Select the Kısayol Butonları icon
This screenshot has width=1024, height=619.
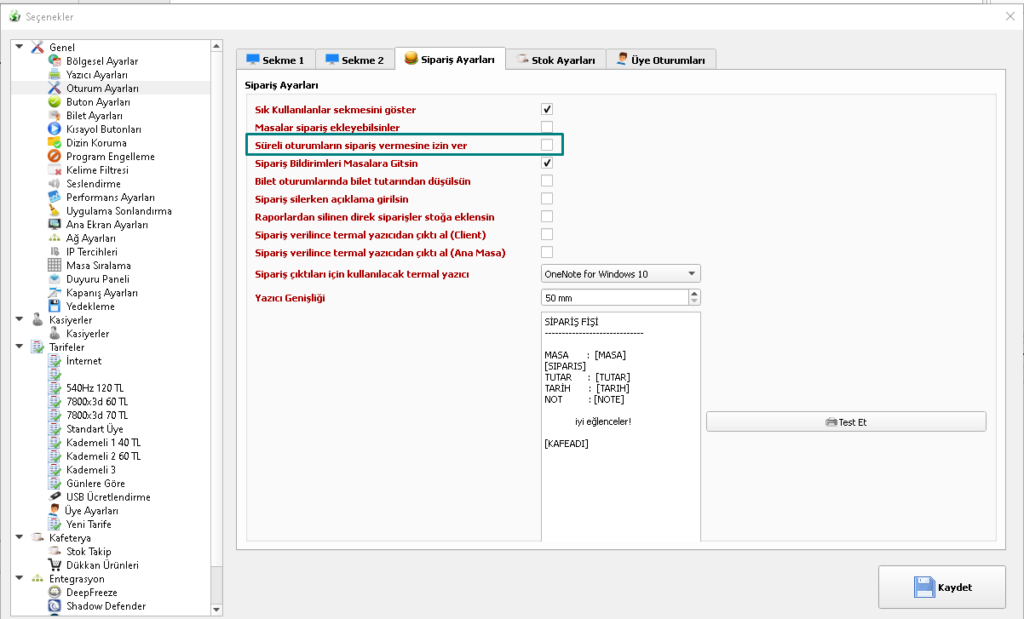coord(55,129)
